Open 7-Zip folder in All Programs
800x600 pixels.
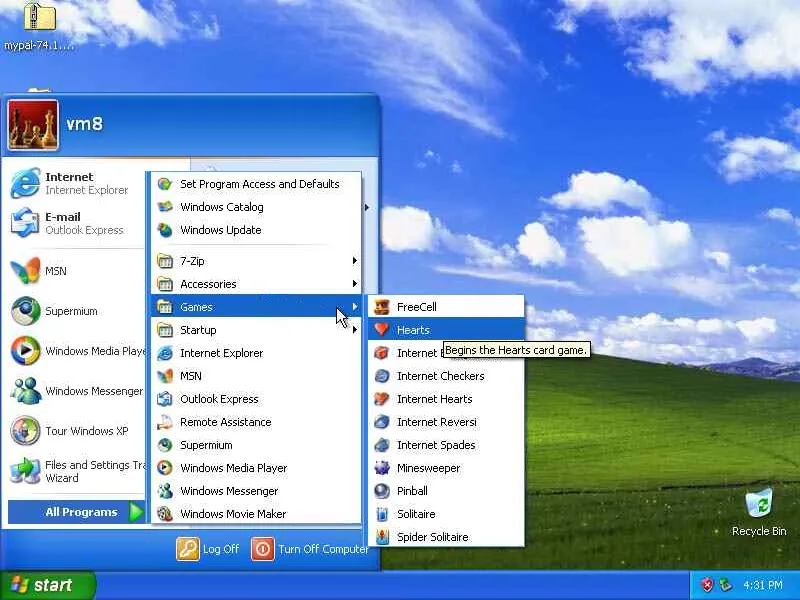tap(256, 261)
